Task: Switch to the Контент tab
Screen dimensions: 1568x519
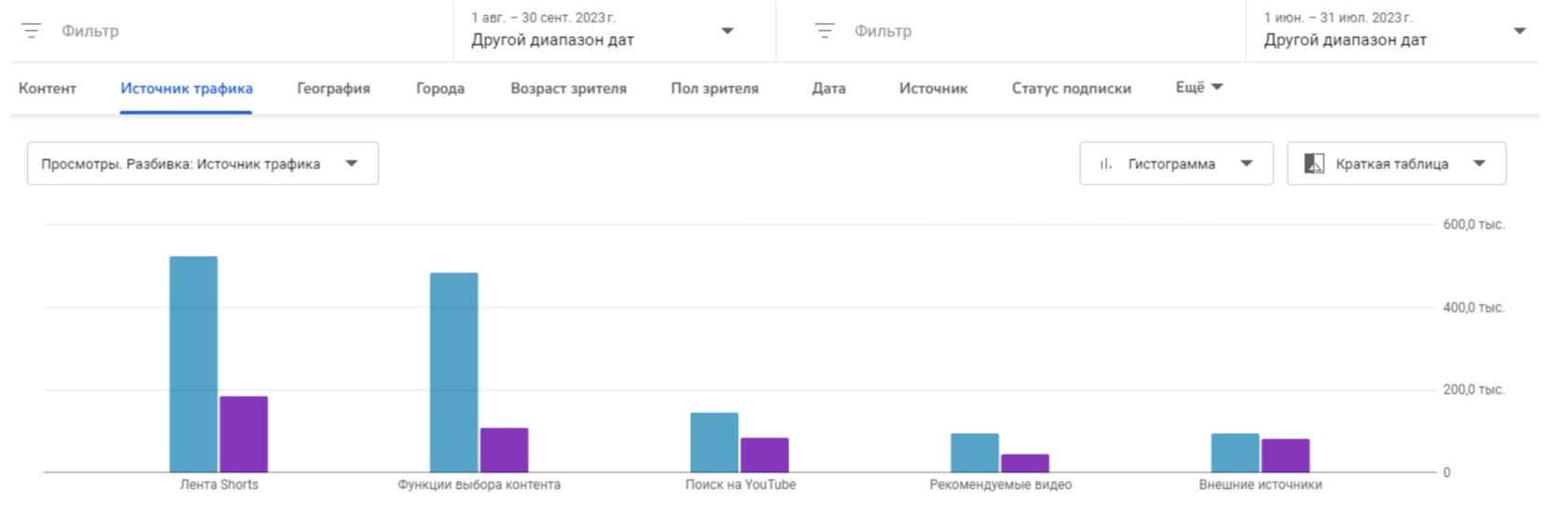Action: click(x=48, y=89)
